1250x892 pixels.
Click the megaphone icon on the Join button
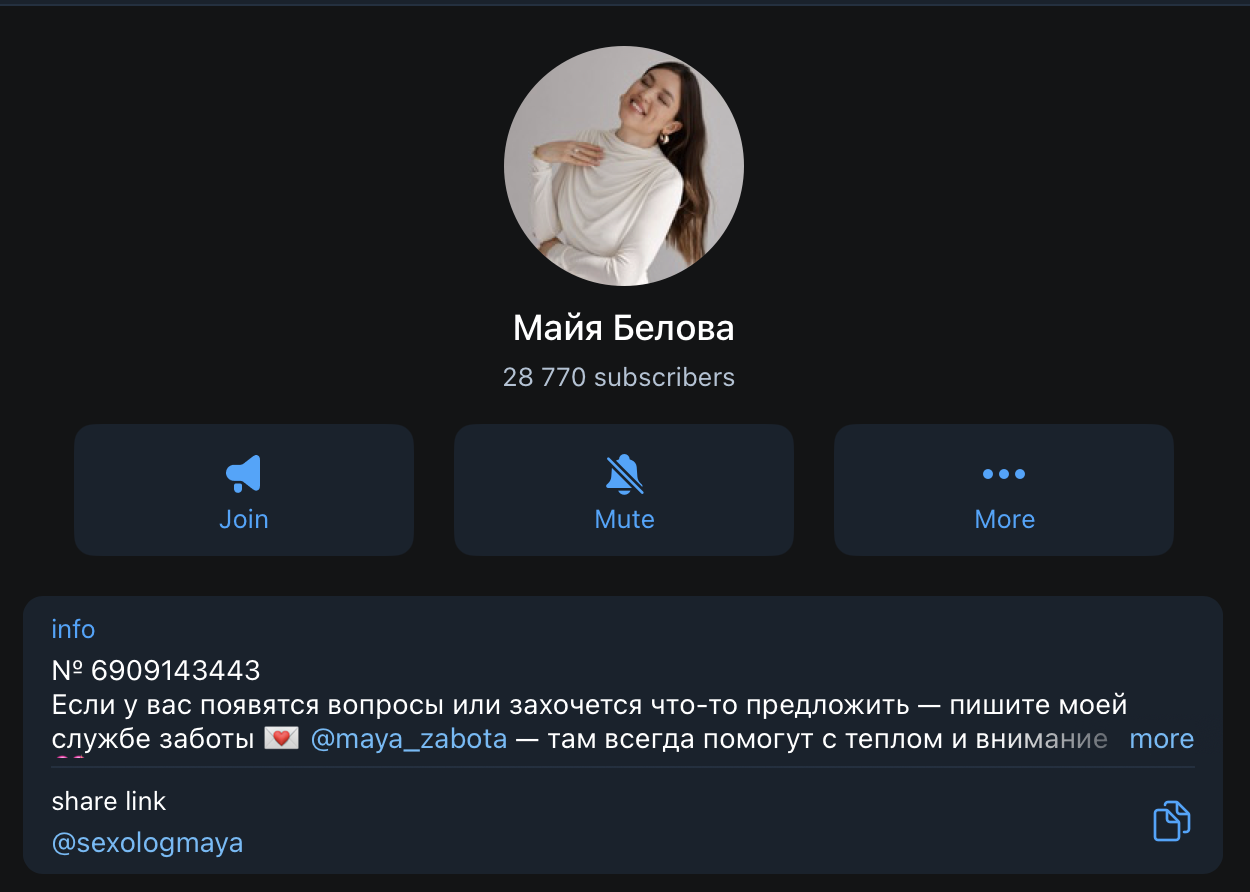pyautogui.click(x=244, y=474)
